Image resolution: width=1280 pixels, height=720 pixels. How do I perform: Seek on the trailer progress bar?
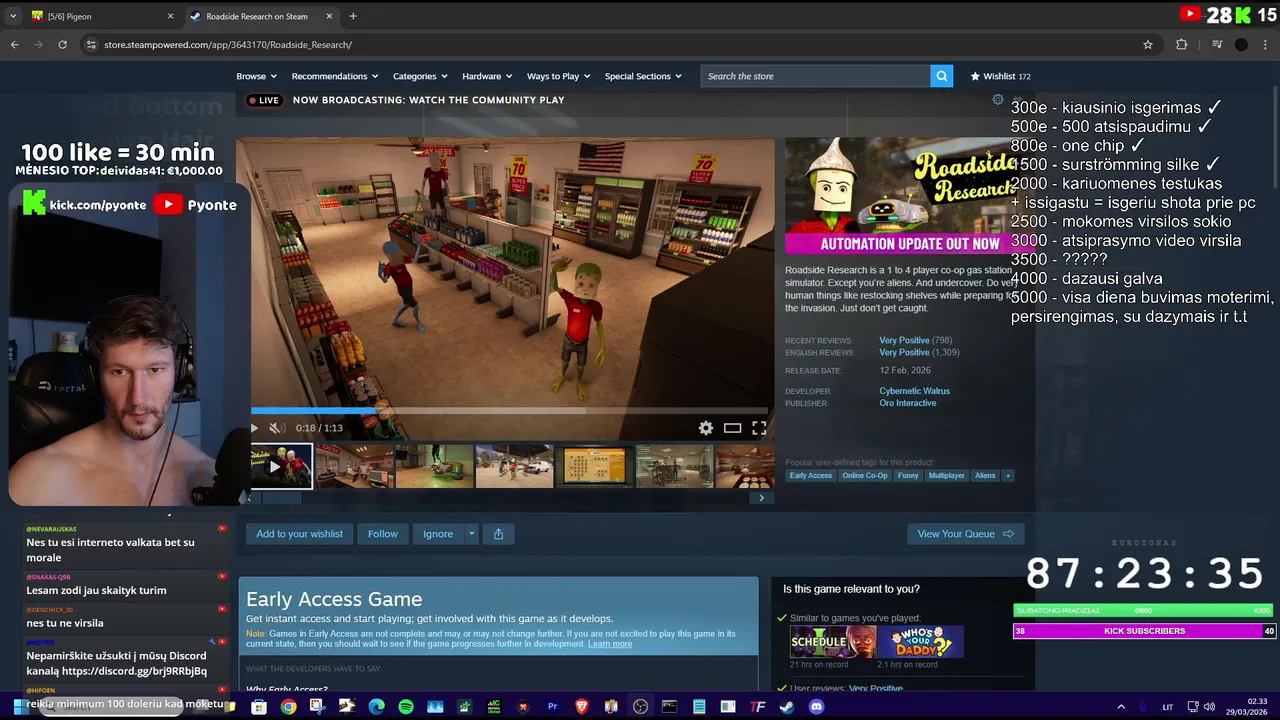coord(510,410)
